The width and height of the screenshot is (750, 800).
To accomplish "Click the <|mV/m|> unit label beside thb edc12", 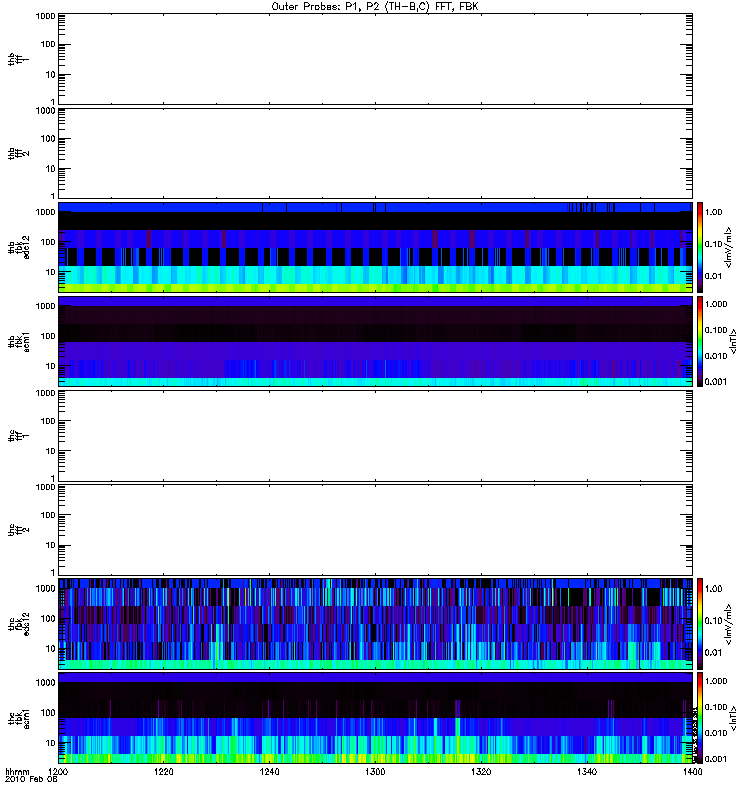I will click(x=729, y=247).
